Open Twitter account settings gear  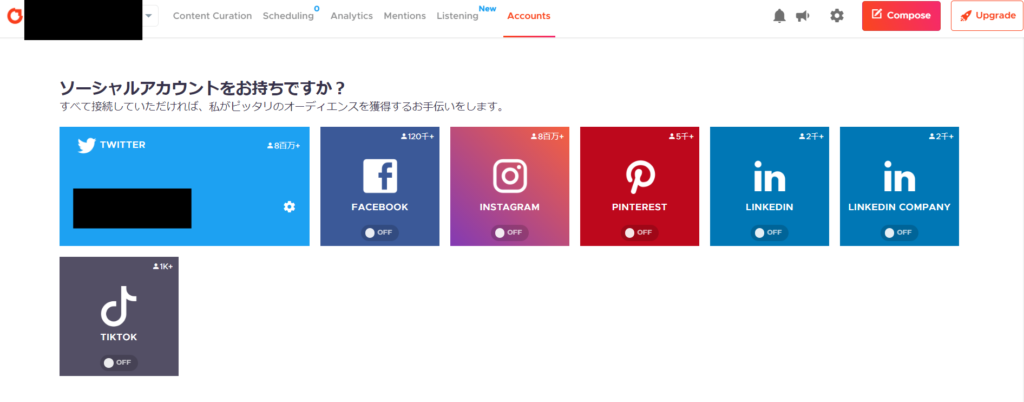click(289, 206)
